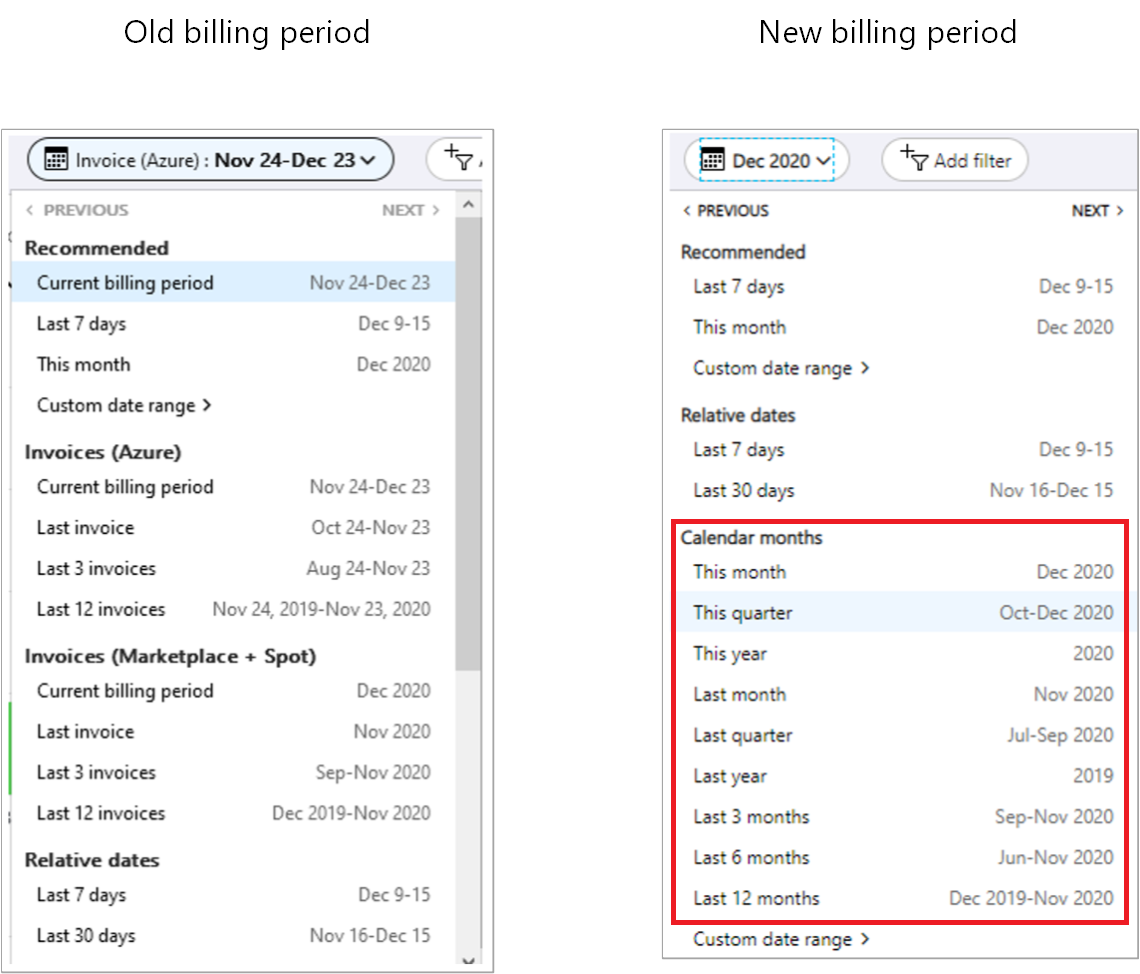Click the old panel's vertical scrollbar thumb
Viewport: 1140px width, 974px height.
click(x=468, y=443)
